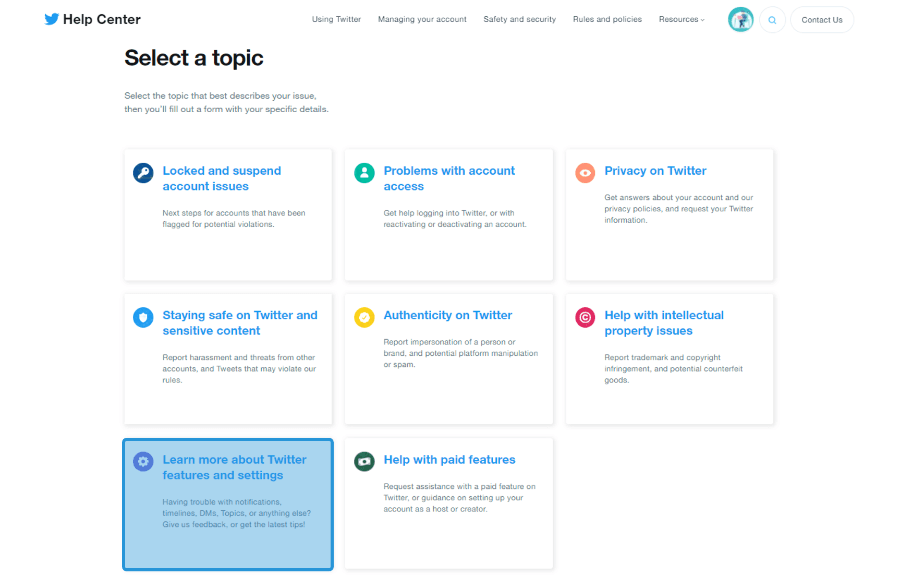Click the gear icon for features and settings

pyautogui.click(x=143, y=461)
